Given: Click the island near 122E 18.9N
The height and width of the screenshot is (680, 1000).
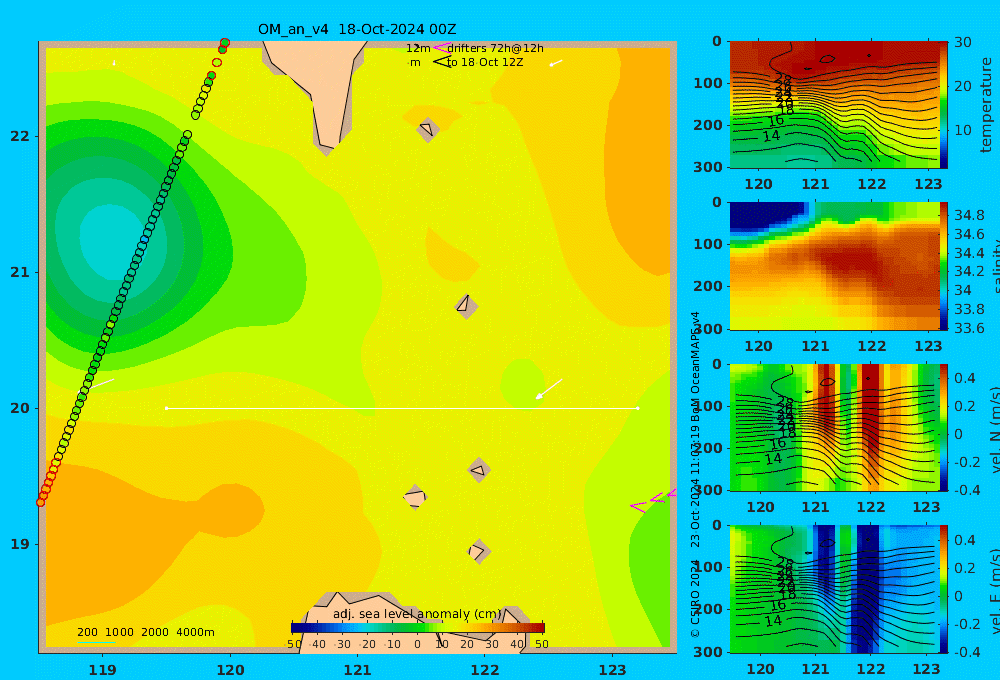Looking at the screenshot, I should point(478,551).
